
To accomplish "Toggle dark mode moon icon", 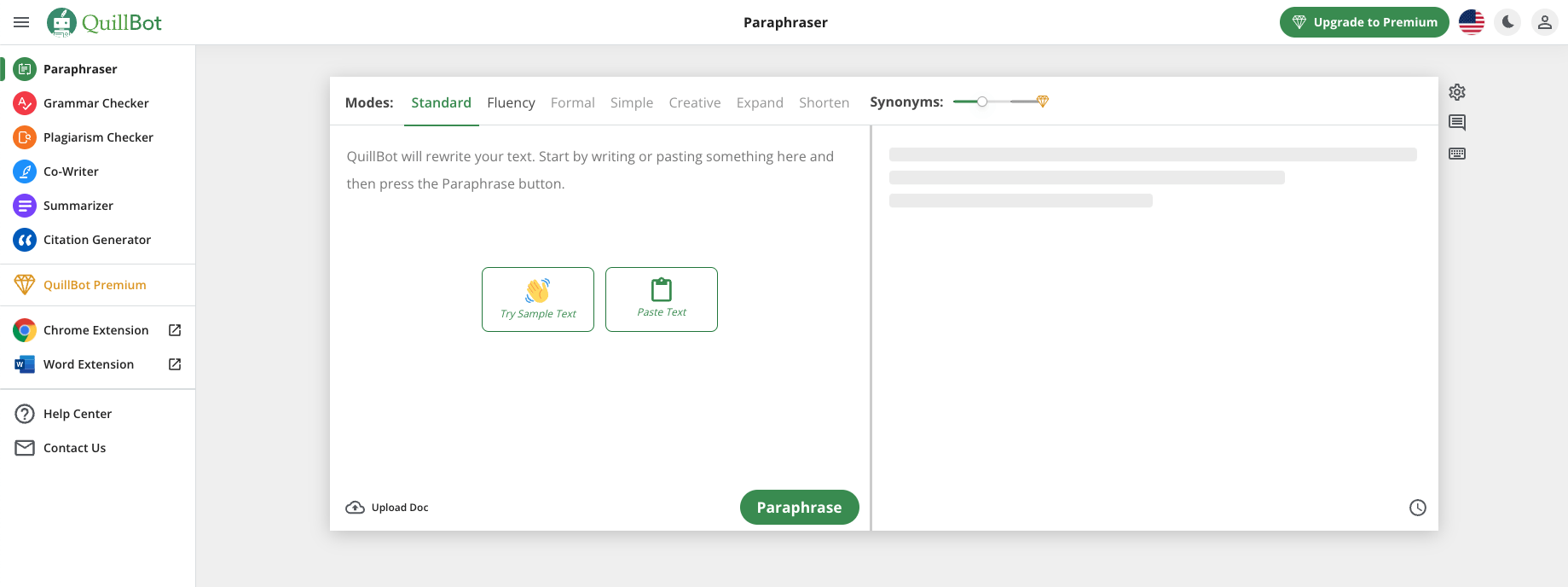I will (x=1508, y=22).
